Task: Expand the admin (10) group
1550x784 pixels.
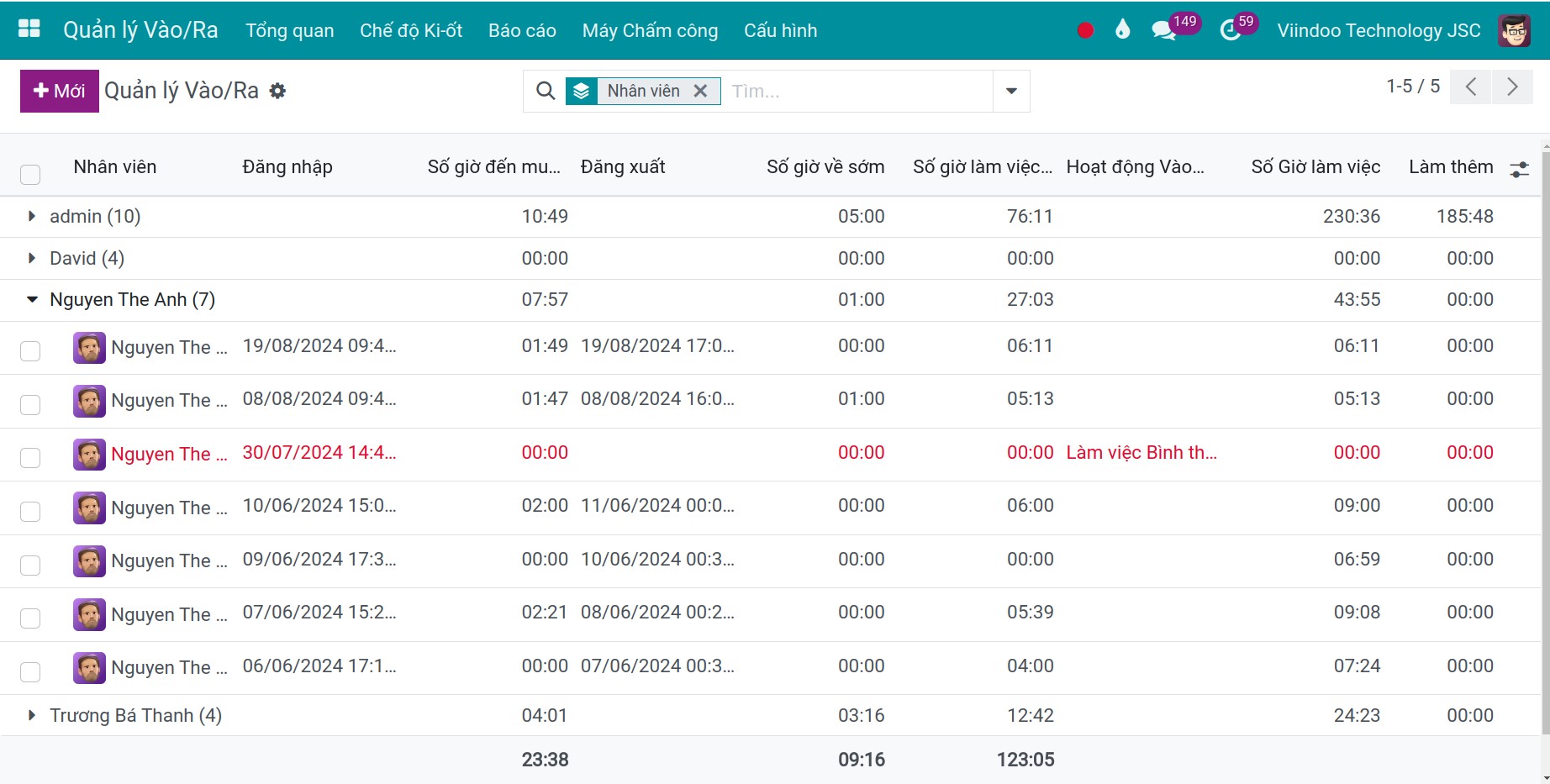Action: point(32,216)
